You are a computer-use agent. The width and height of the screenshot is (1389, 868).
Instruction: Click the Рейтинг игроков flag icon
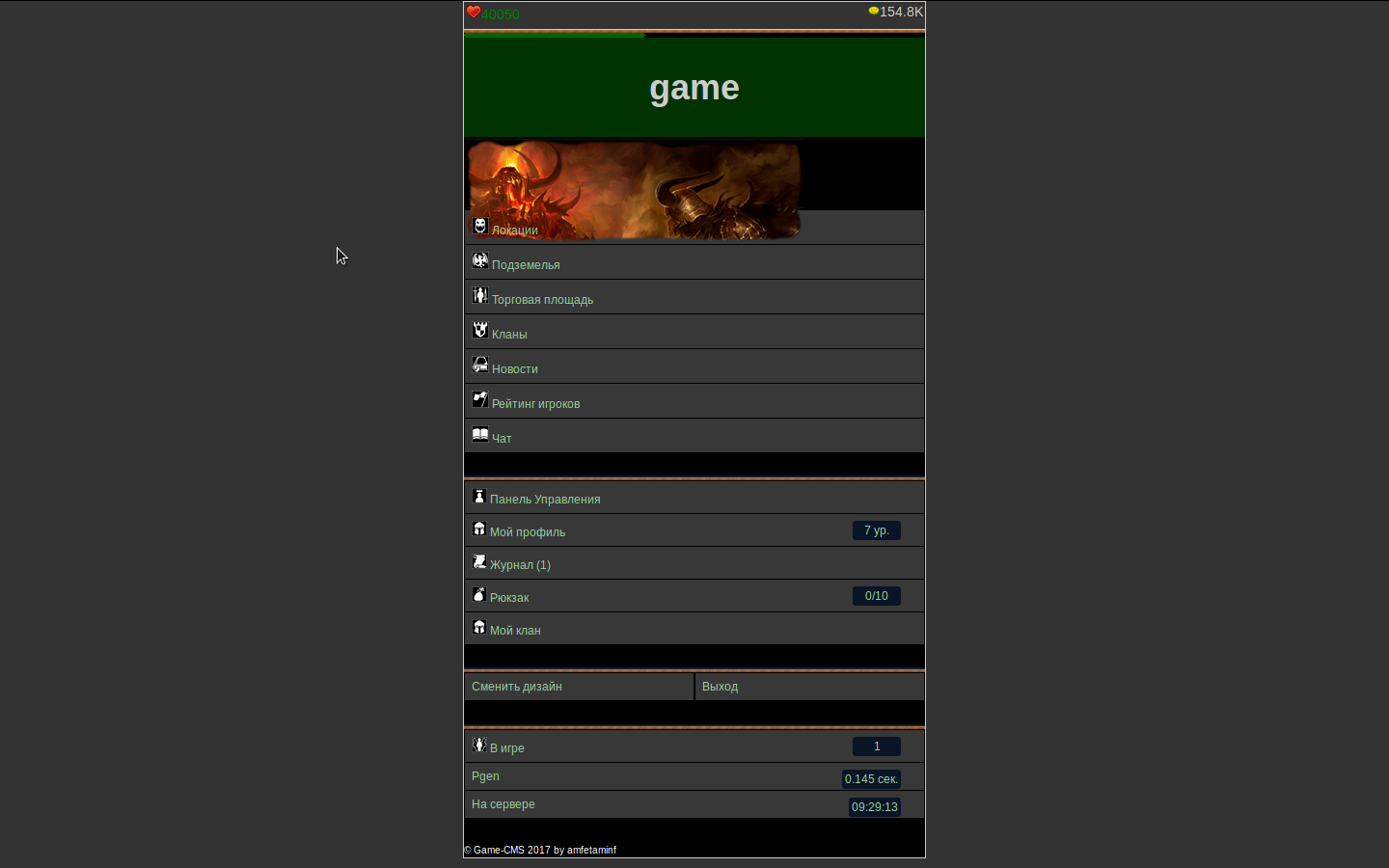[480, 399]
